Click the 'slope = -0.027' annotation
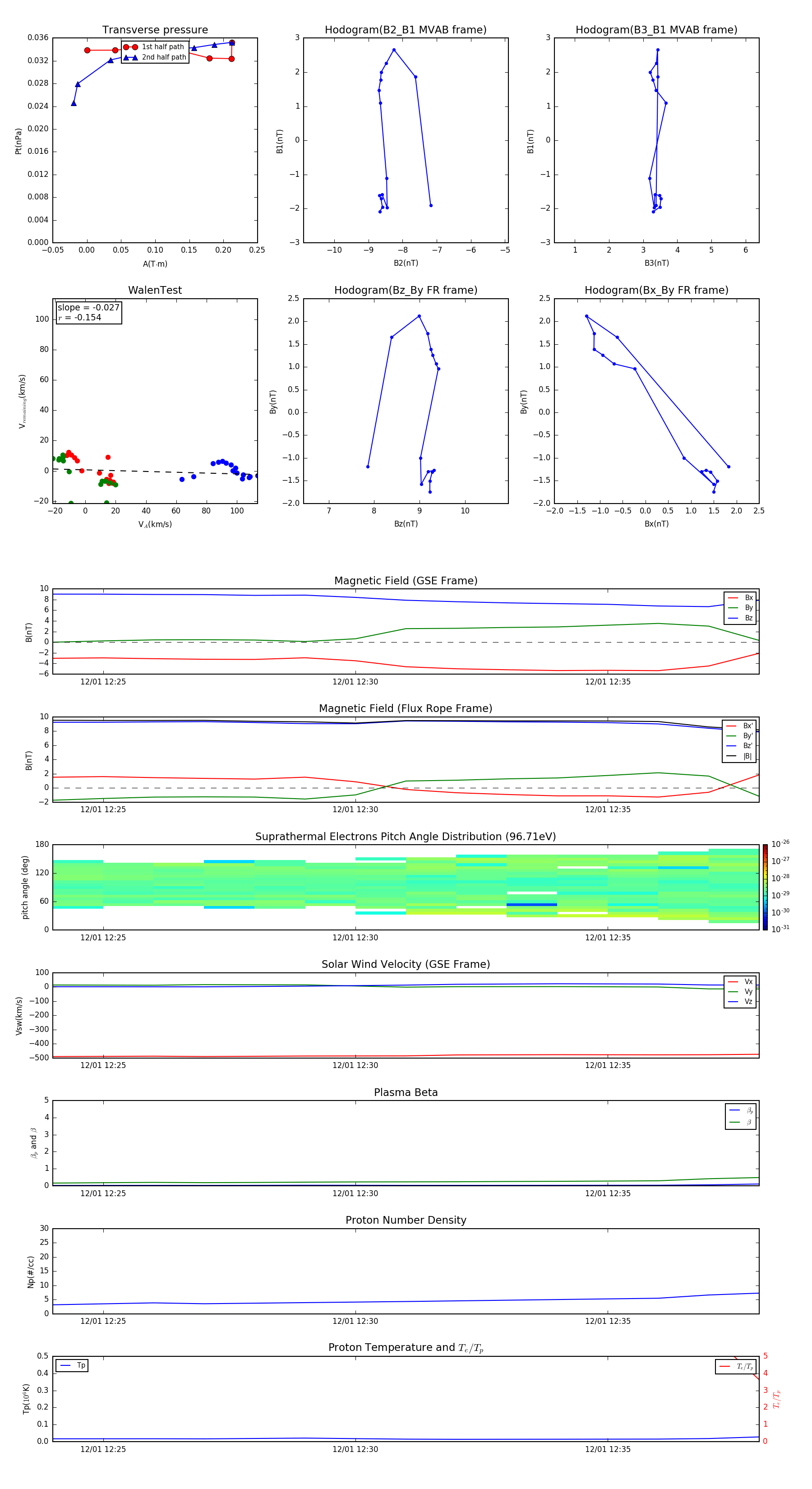Screen dimensions: 812x1489 click(x=88, y=308)
